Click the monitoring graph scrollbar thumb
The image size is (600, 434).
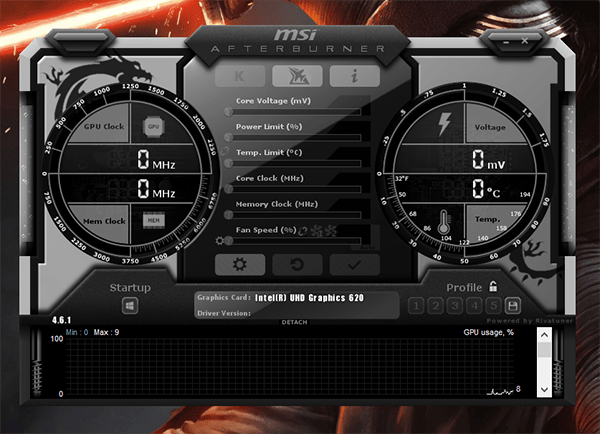coord(544,349)
